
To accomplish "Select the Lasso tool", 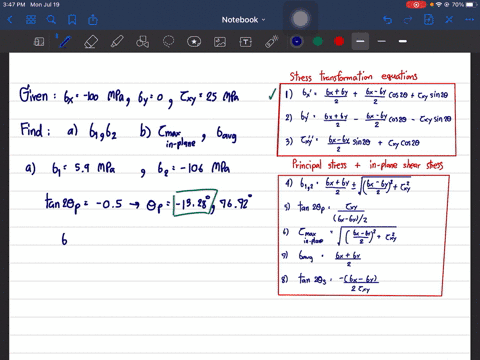I will coord(168,42).
